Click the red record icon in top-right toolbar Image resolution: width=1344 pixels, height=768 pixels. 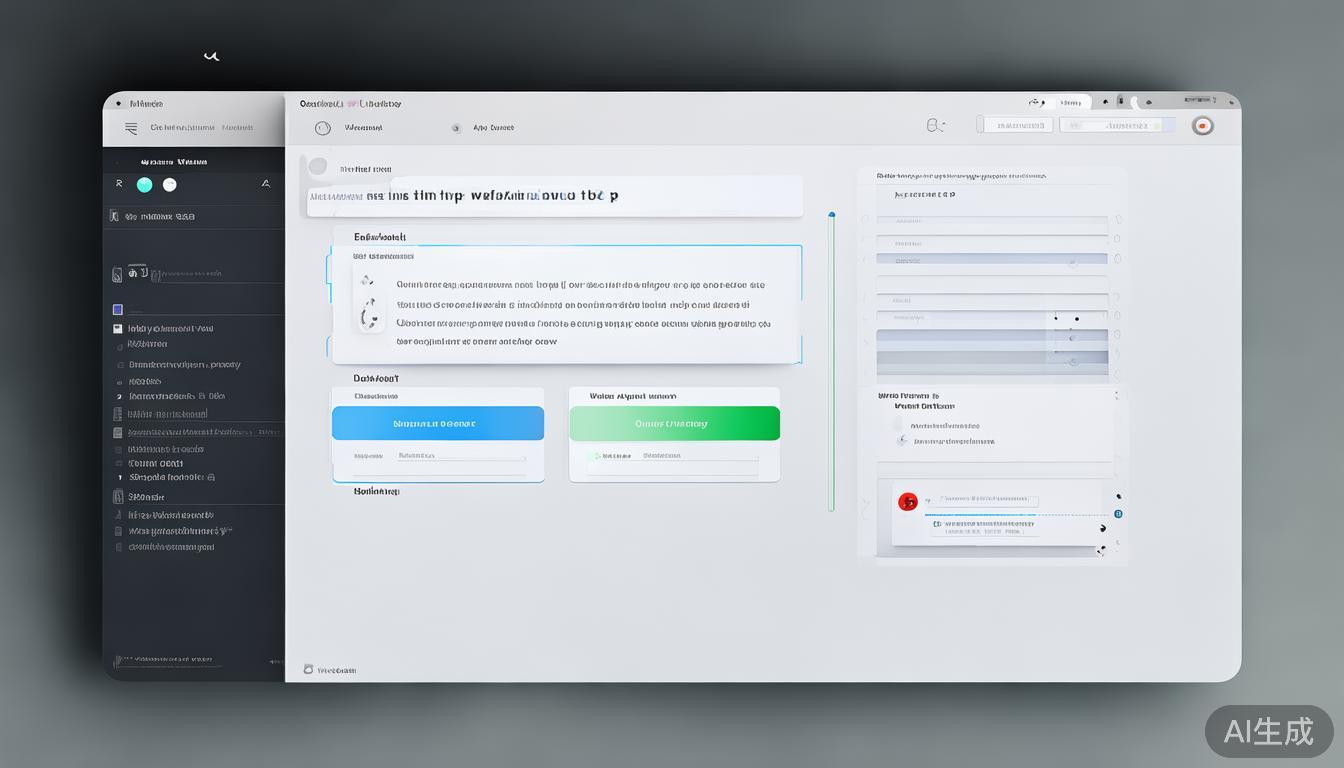point(1202,126)
